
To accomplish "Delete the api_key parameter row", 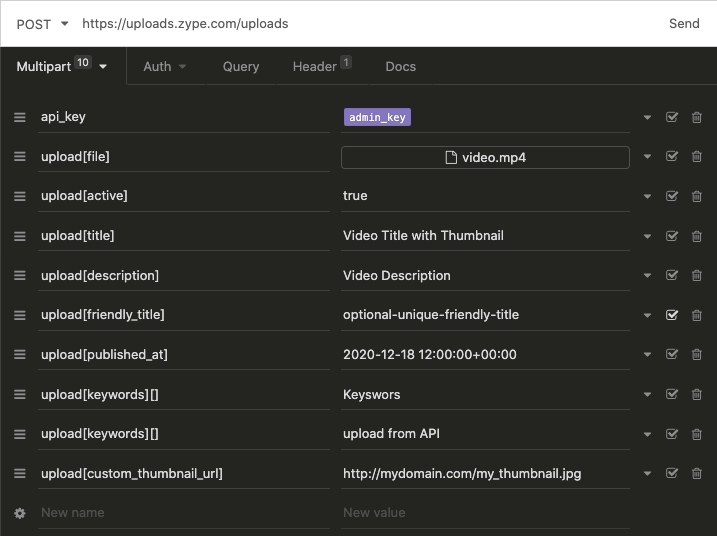I will click(x=696, y=118).
